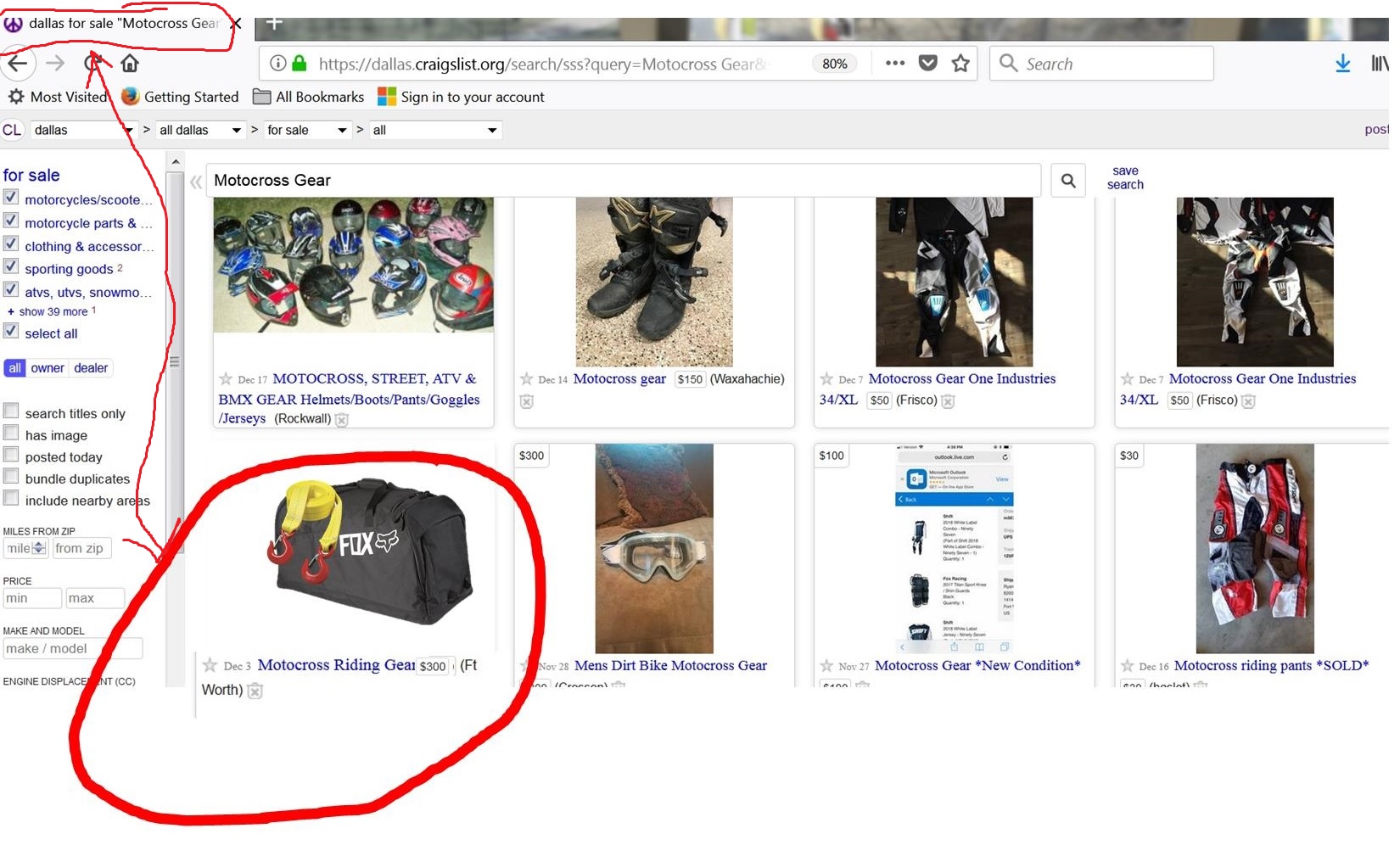
Task: Open the all dallas area dropdown
Action: coord(200,130)
